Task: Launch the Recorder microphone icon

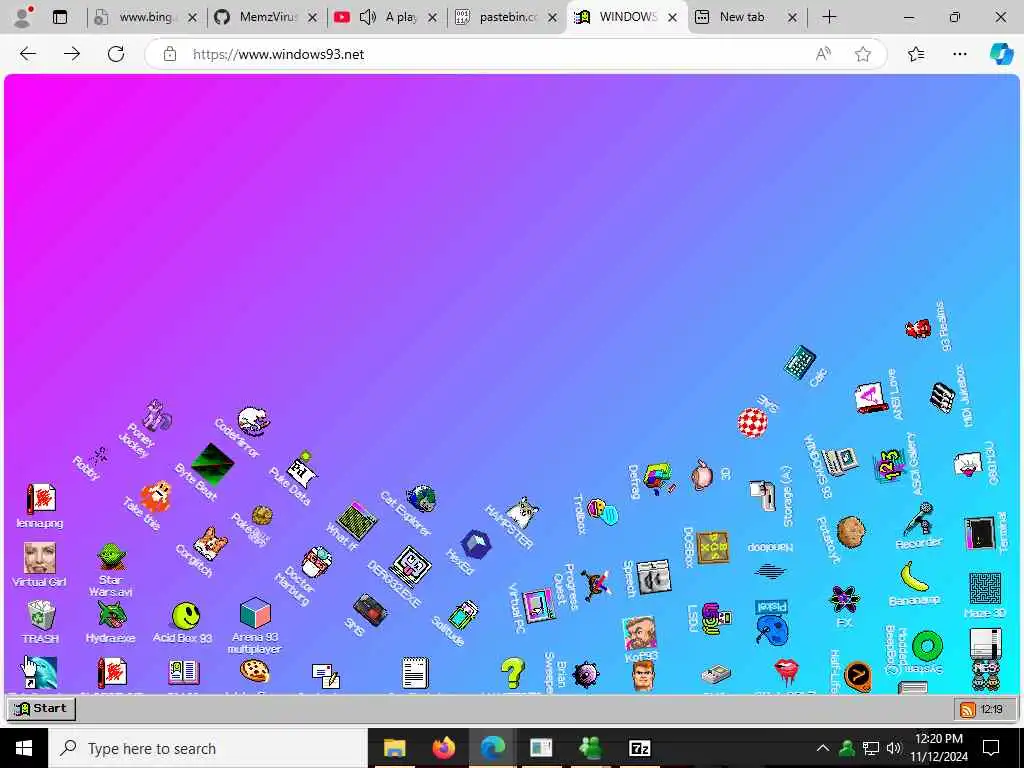Action: (918, 519)
